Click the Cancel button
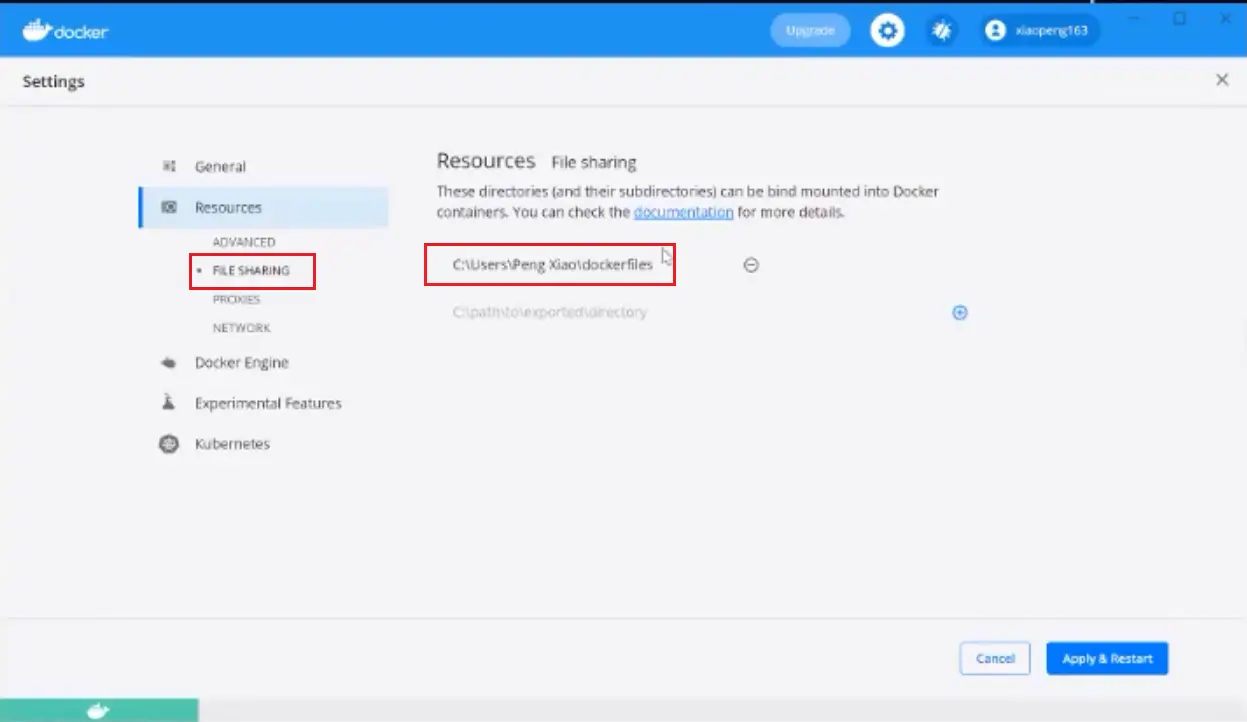This screenshot has width=1247, height=722. point(995,658)
